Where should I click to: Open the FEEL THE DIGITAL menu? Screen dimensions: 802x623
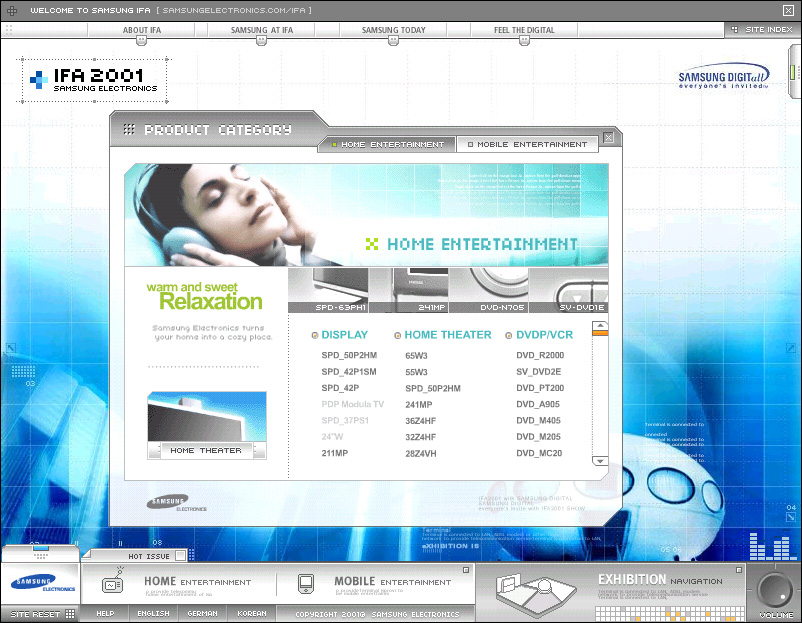click(x=524, y=30)
